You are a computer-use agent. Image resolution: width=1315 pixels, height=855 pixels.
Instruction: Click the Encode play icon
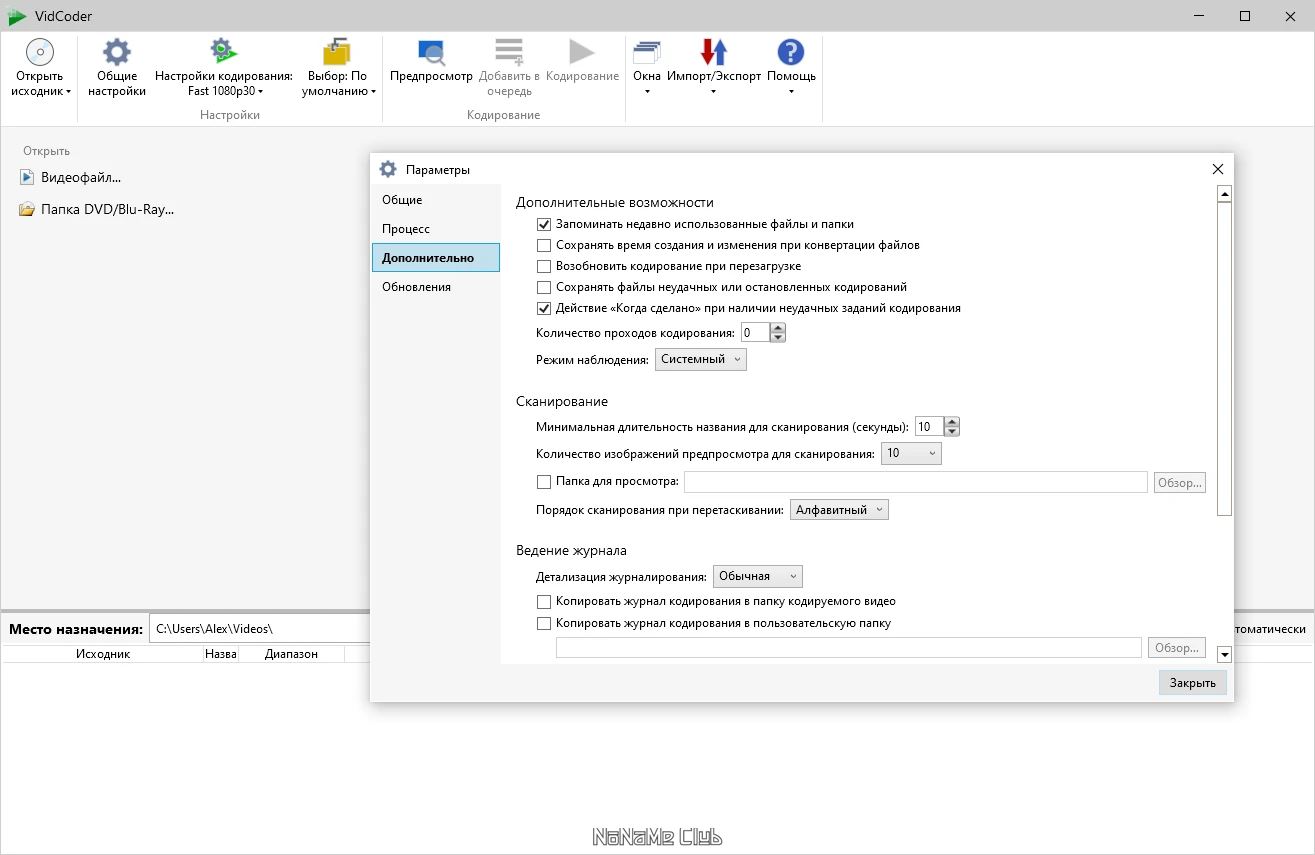coord(581,52)
